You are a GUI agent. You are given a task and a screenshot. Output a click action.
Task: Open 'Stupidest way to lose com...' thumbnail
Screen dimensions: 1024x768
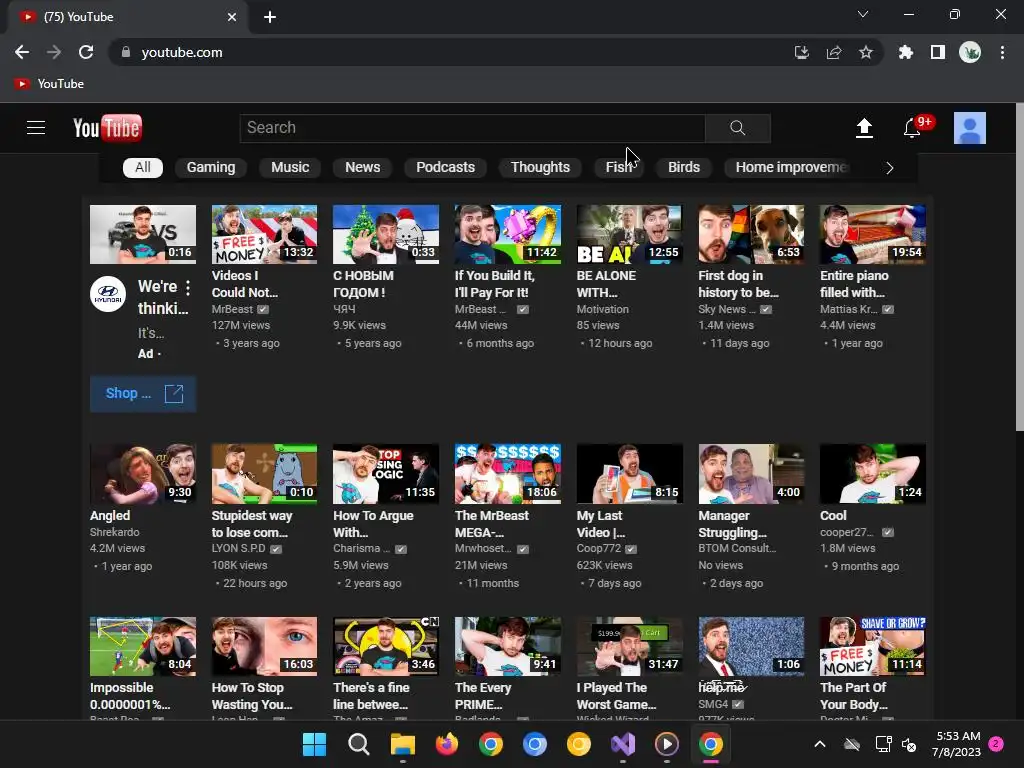click(x=264, y=474)
